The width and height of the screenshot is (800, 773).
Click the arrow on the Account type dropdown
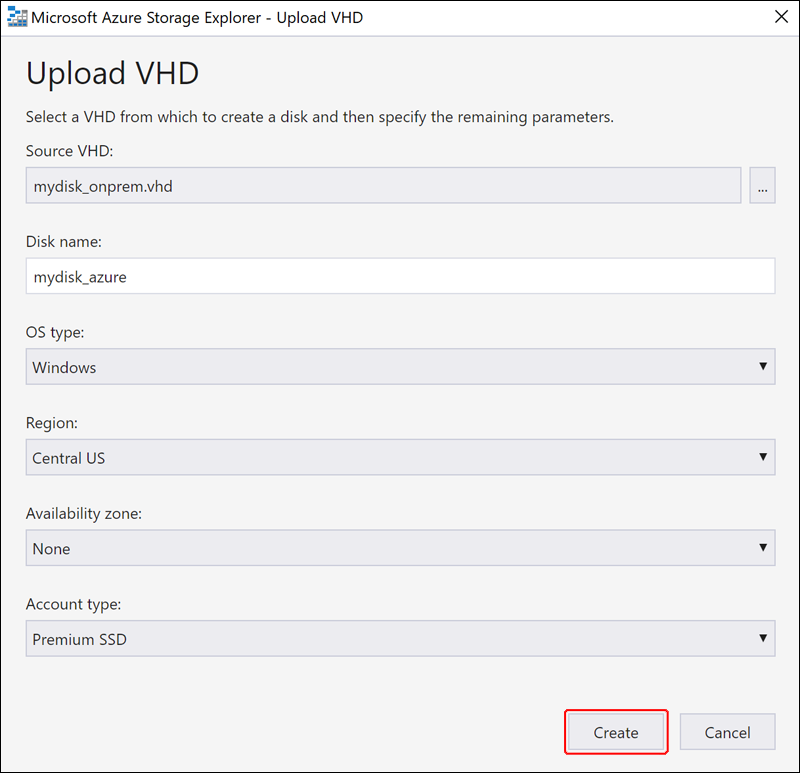click(x=763, y=638)
